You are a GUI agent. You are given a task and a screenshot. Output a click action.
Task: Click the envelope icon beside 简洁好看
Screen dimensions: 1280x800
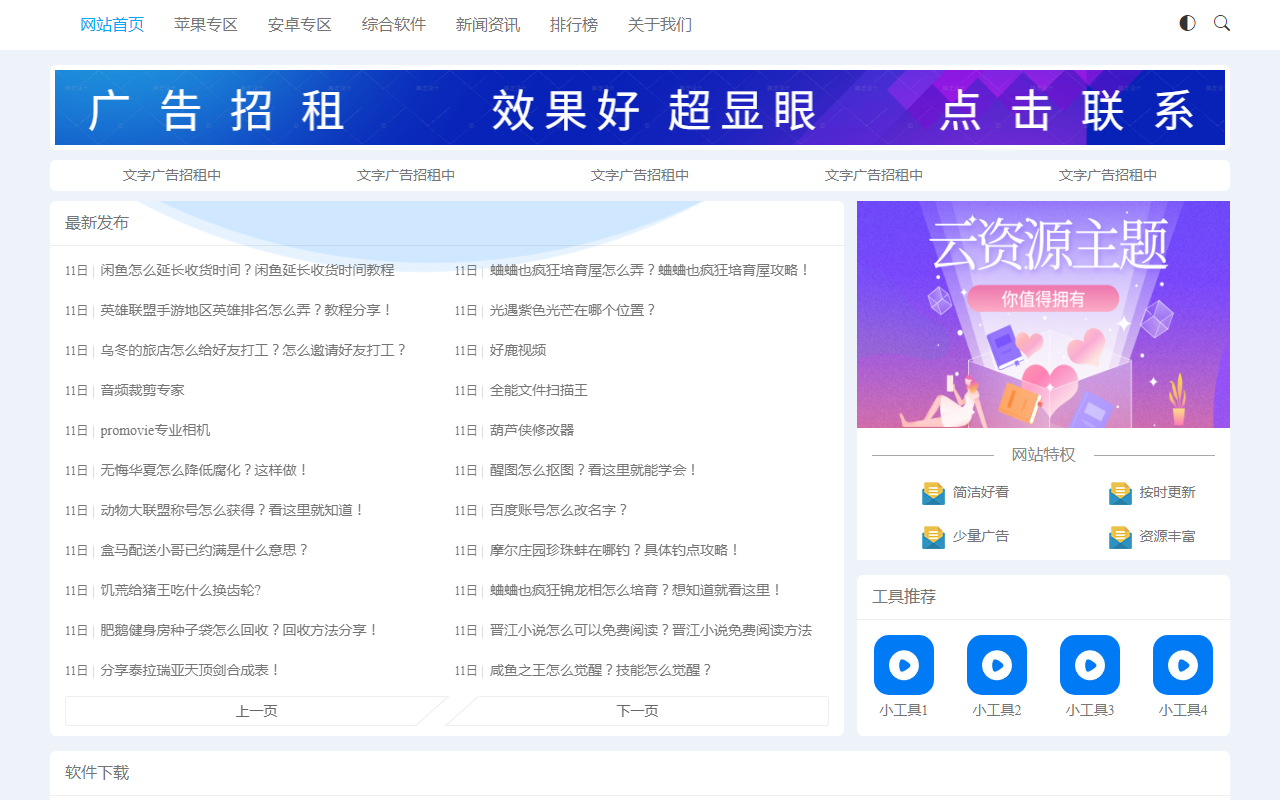click(933, 493)
